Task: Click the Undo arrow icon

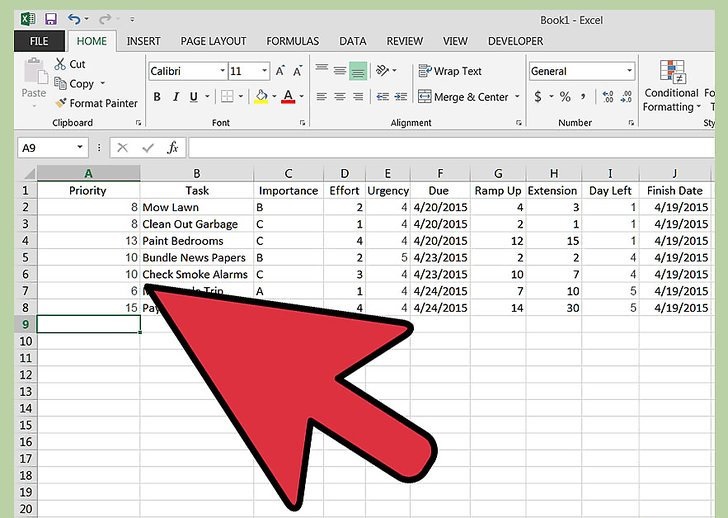Action: point(74,19)
